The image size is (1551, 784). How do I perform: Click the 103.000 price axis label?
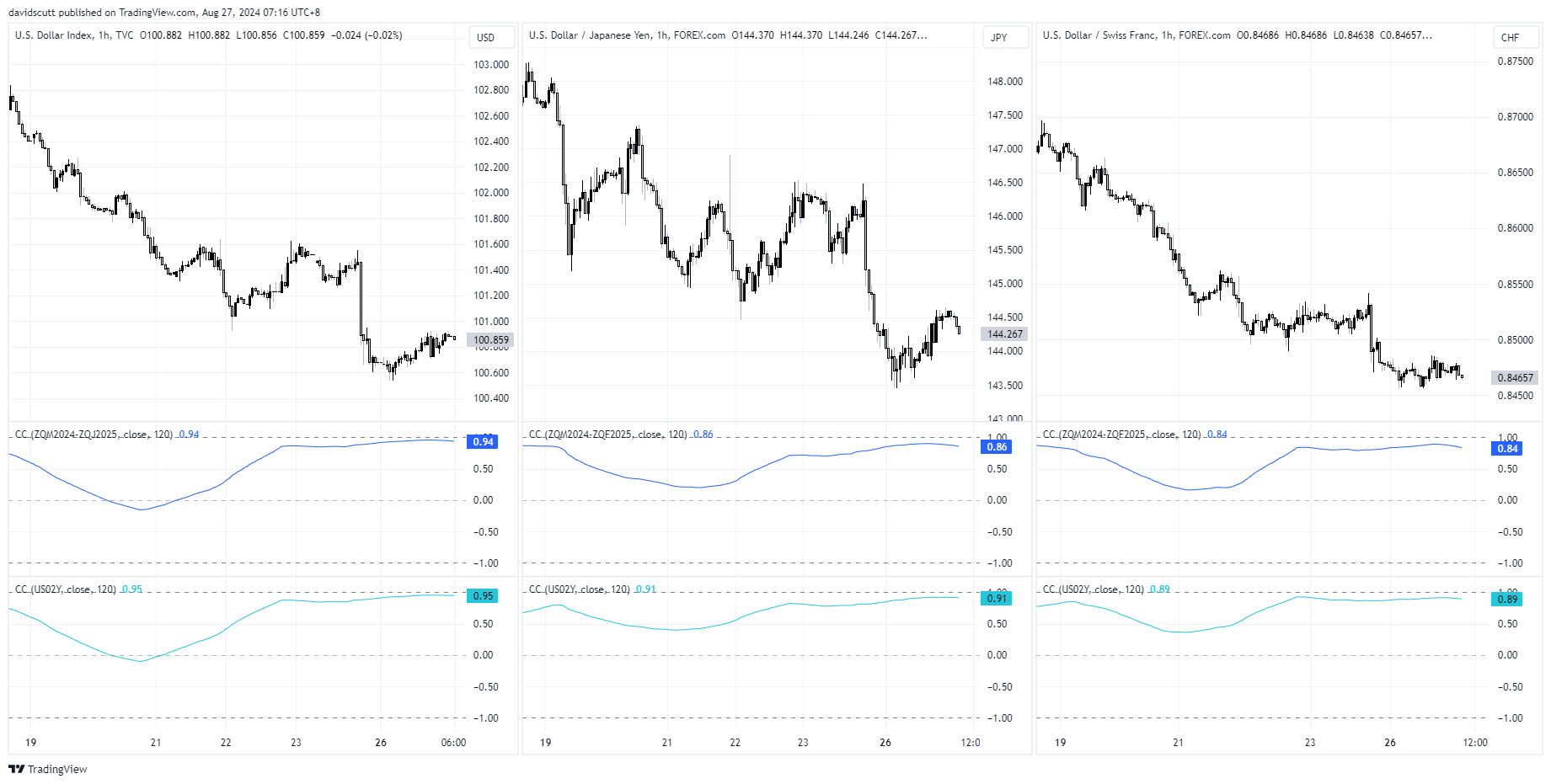pos(491,65)
